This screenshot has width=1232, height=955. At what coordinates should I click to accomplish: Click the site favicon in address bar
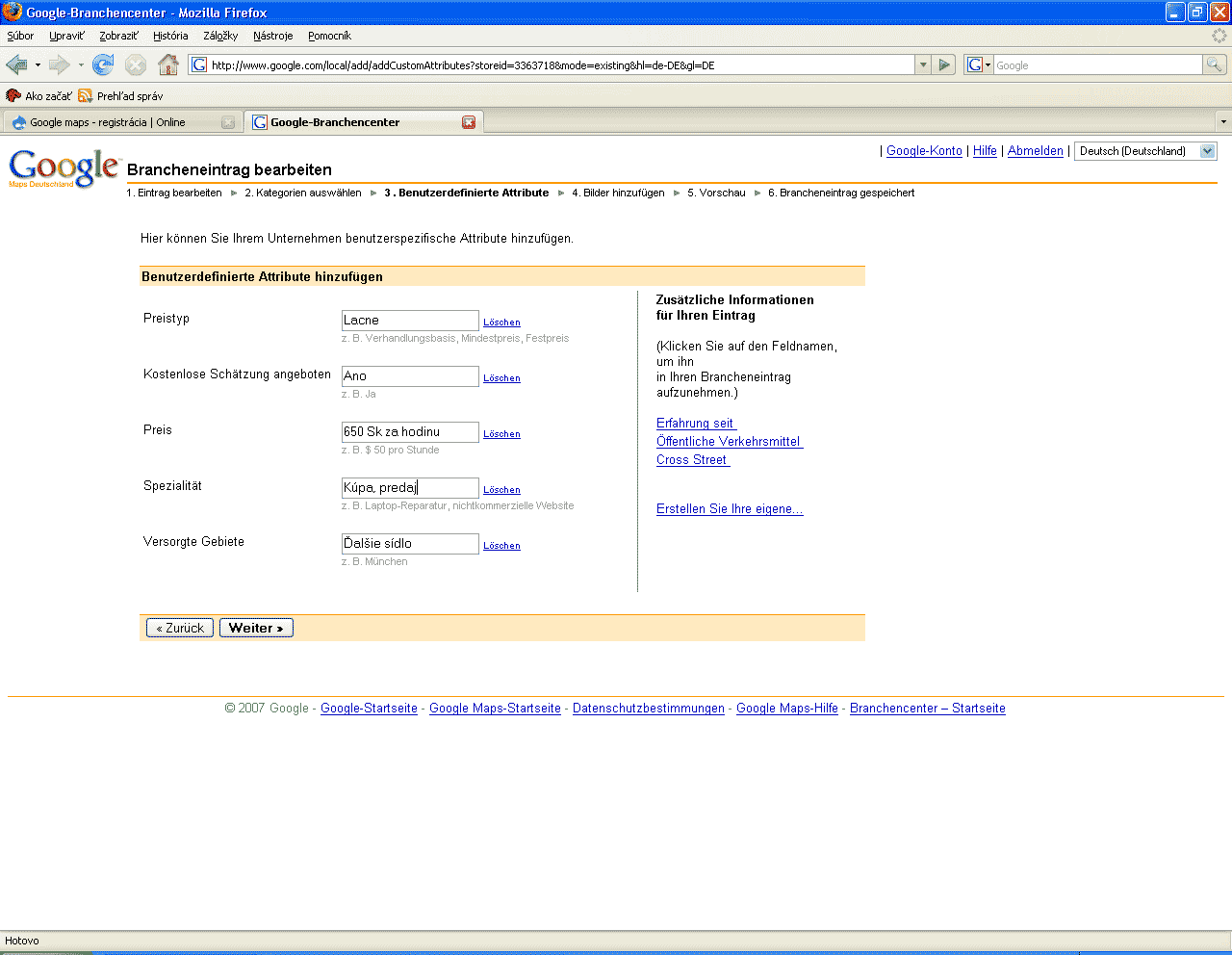point(199,65)
